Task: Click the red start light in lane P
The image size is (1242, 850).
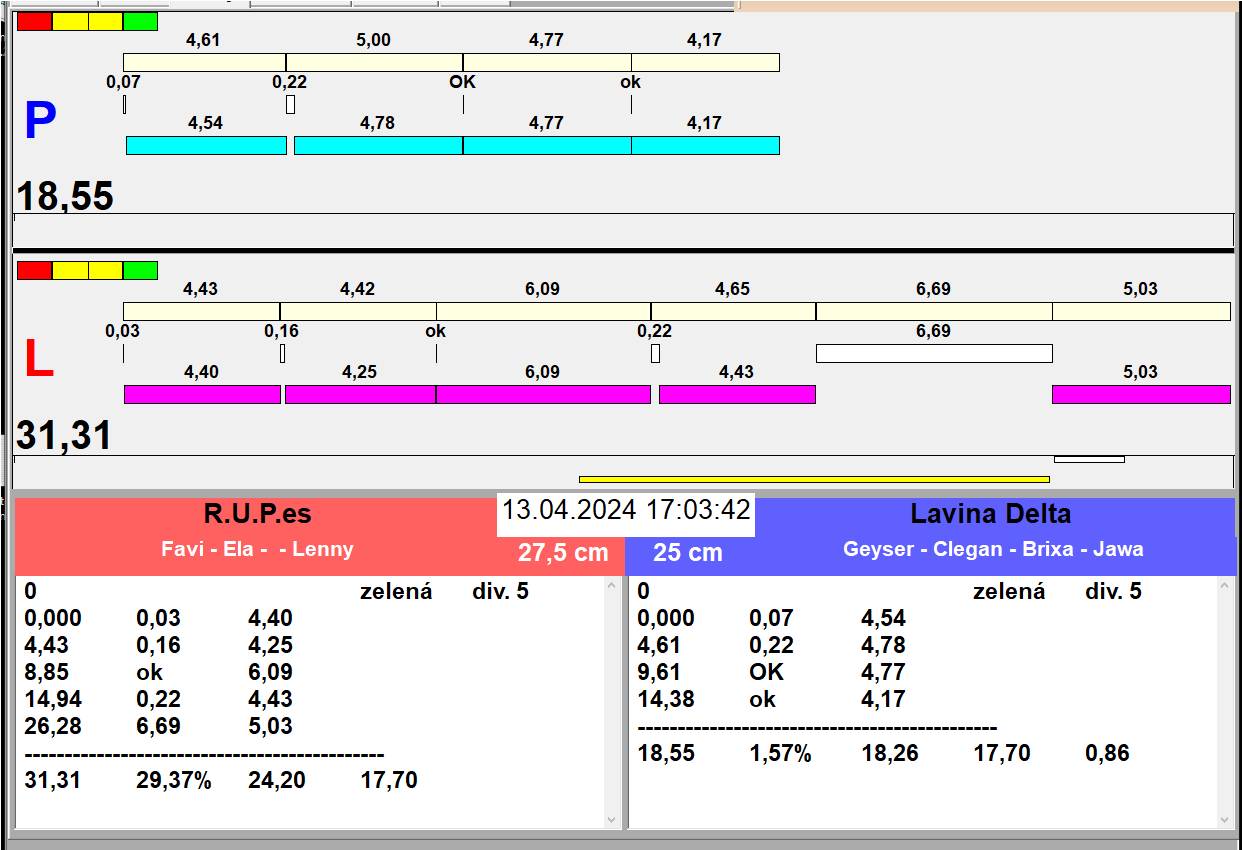Action: [x=34, y=21]
